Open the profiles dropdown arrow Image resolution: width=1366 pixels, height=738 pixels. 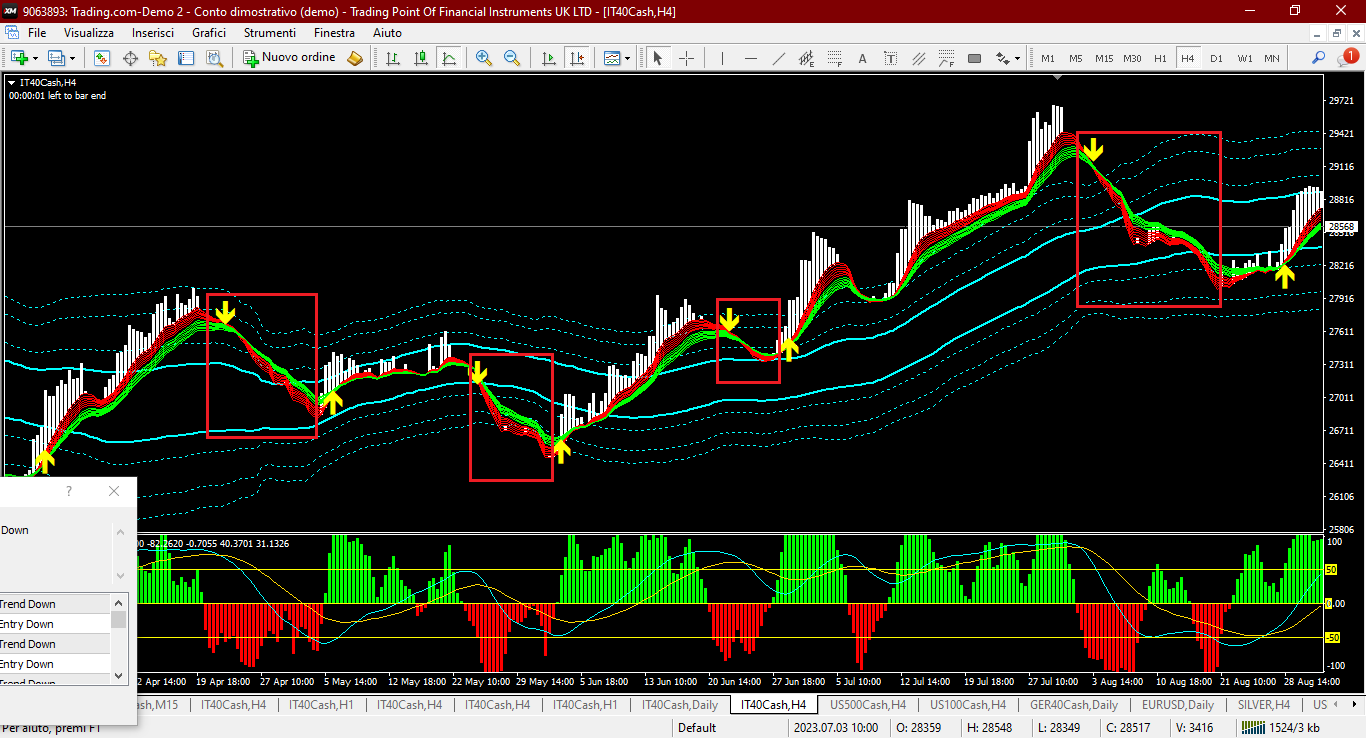click(x=73, y=59)
